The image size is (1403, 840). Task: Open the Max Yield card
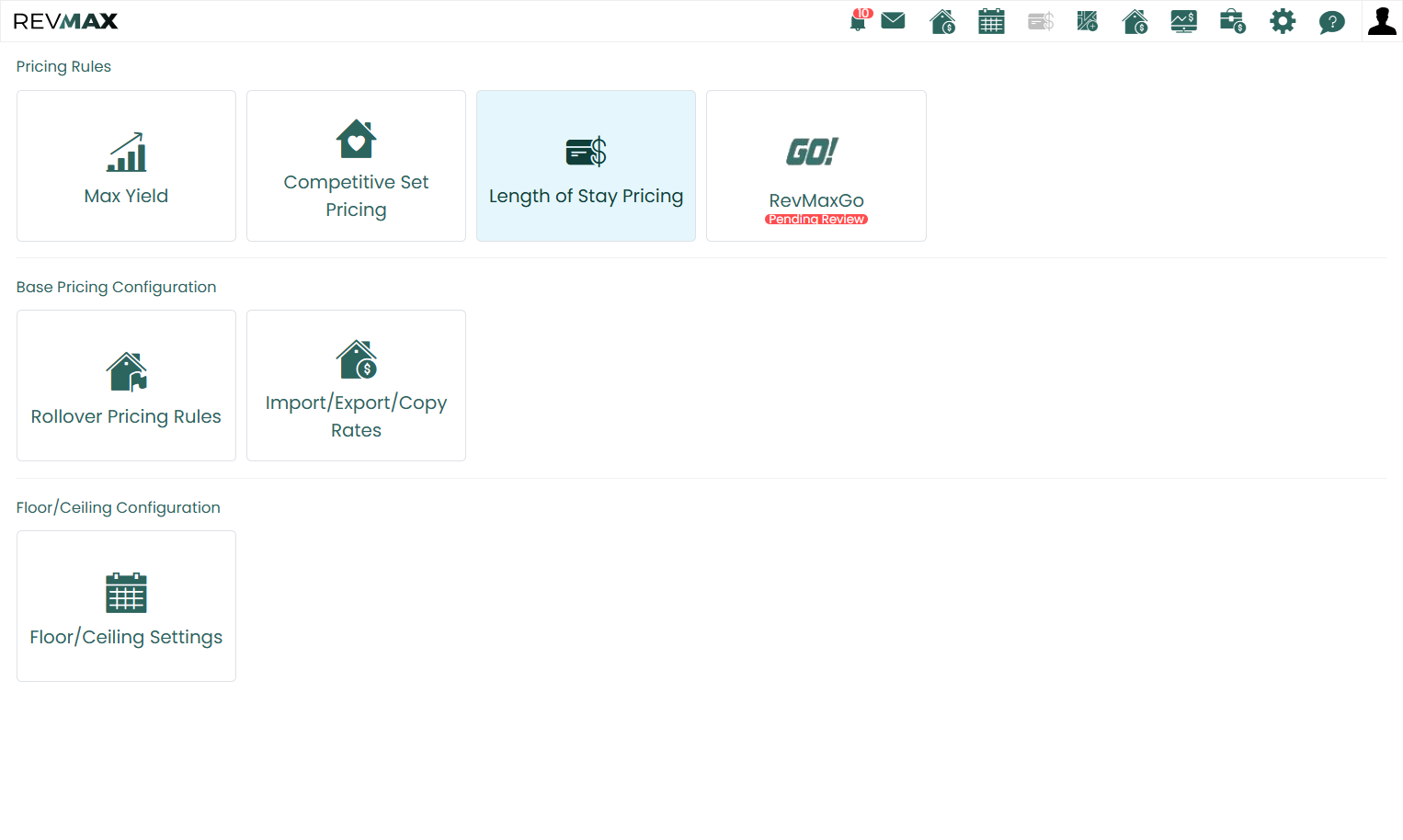point(126,165)
